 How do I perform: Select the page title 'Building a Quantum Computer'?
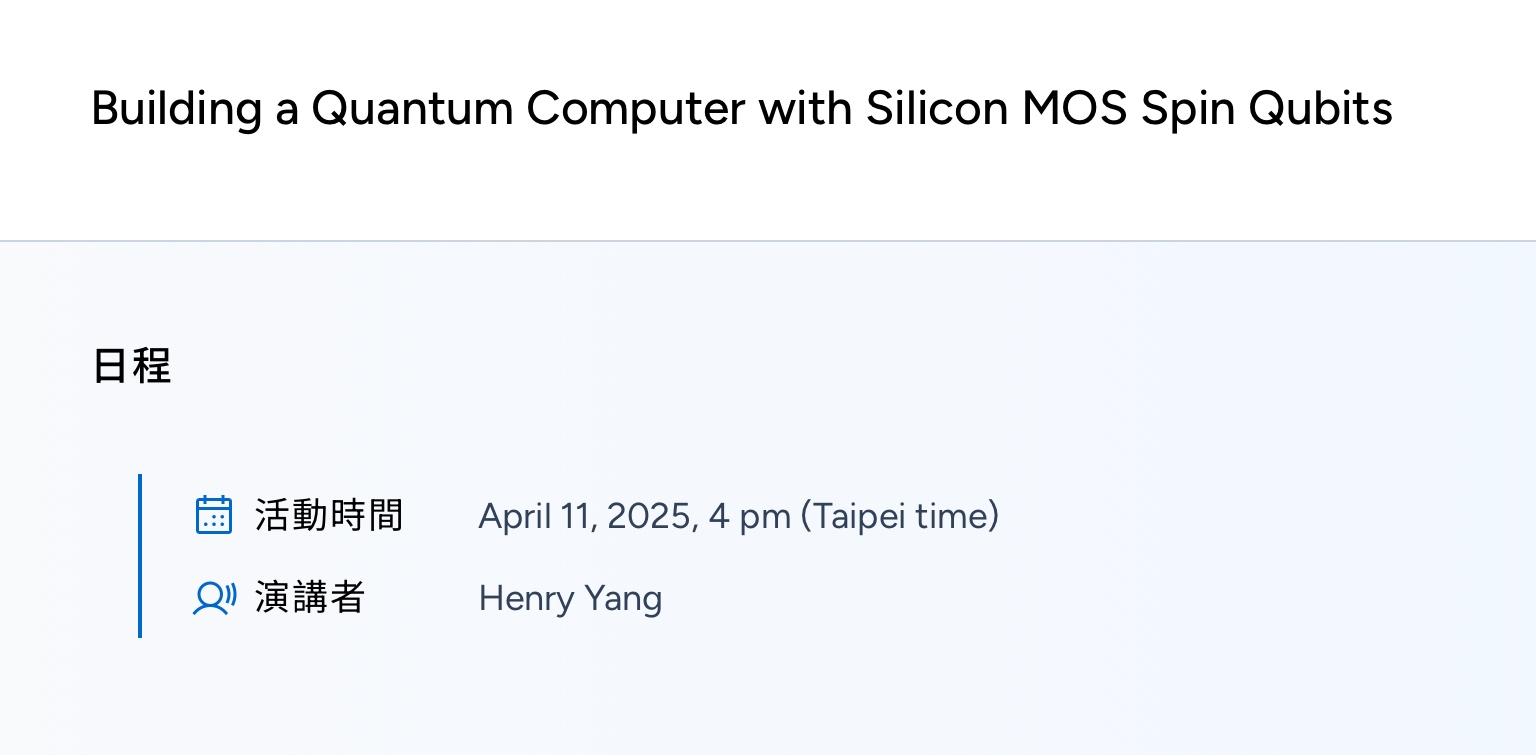click(x=418, y=108)
